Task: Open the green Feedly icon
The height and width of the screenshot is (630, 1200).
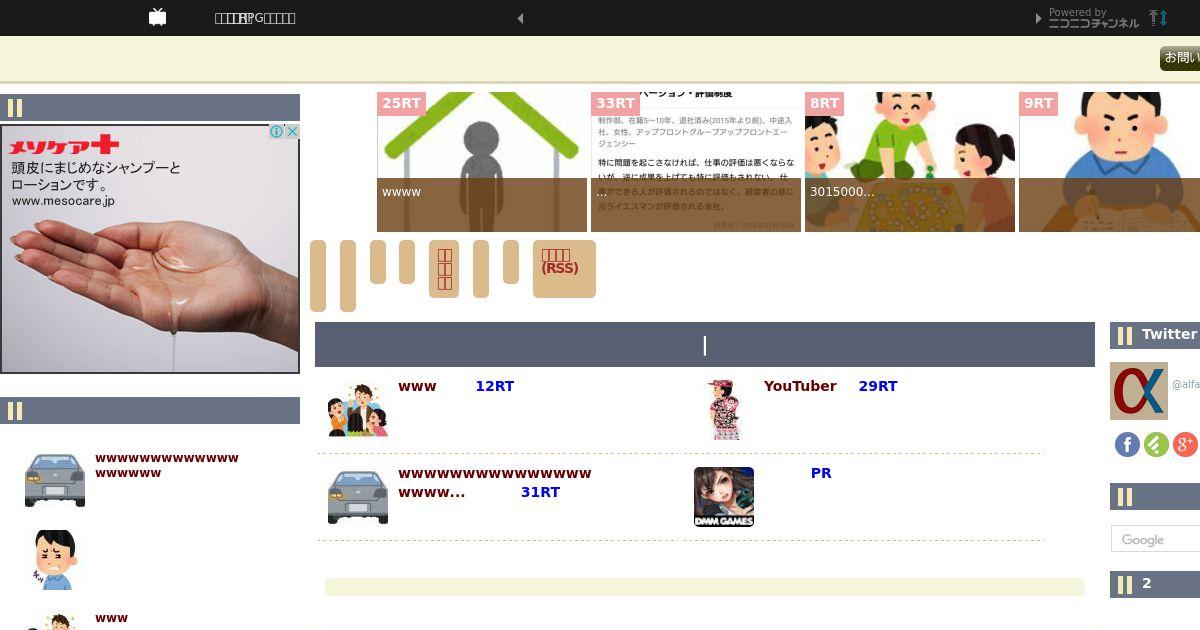Action: click(x=1156, y=445)
